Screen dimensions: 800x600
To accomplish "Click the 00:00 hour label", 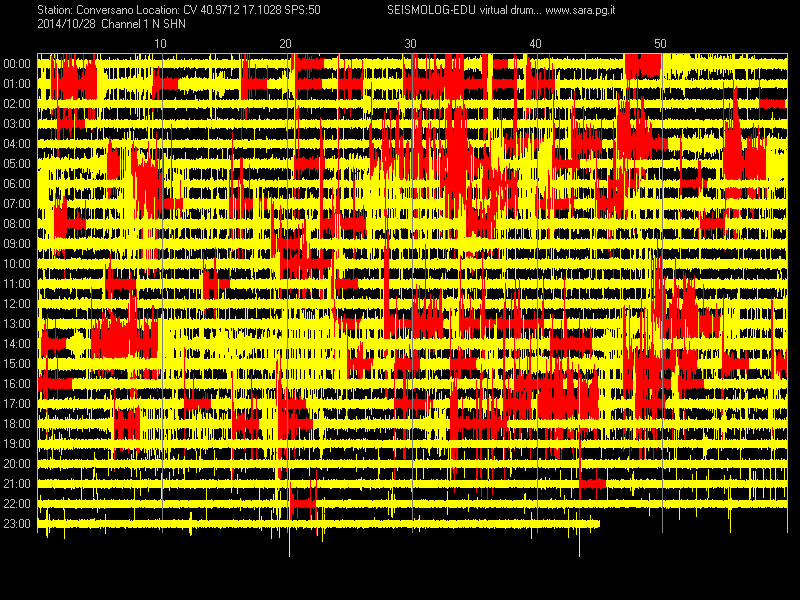I will click(x=17, y=64).
